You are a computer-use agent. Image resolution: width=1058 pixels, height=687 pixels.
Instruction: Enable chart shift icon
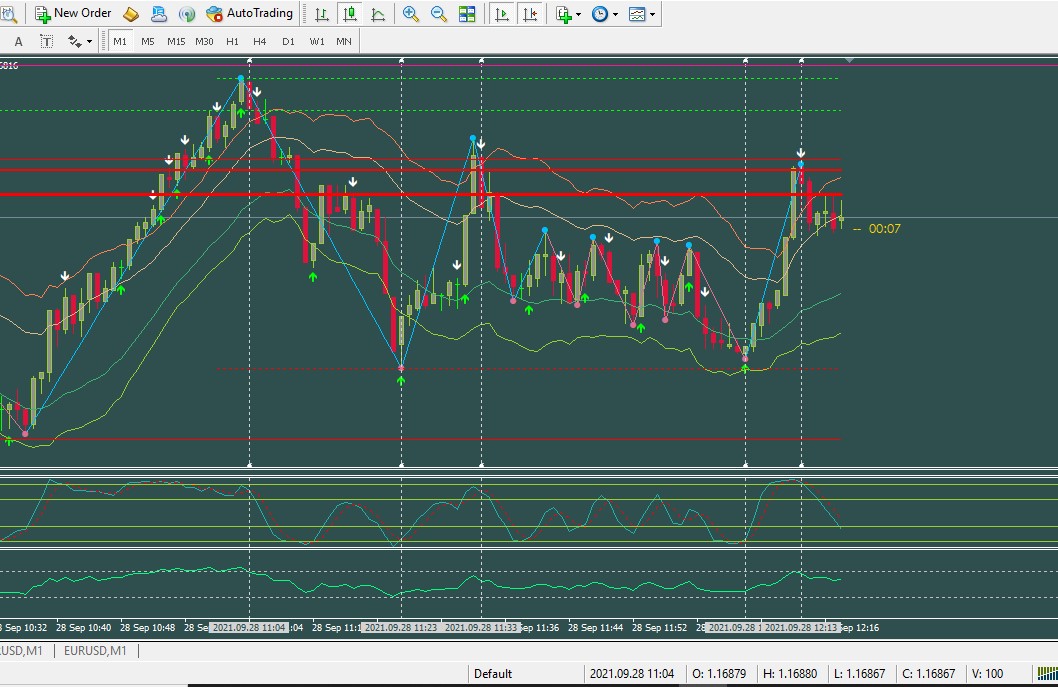(530, 14)
